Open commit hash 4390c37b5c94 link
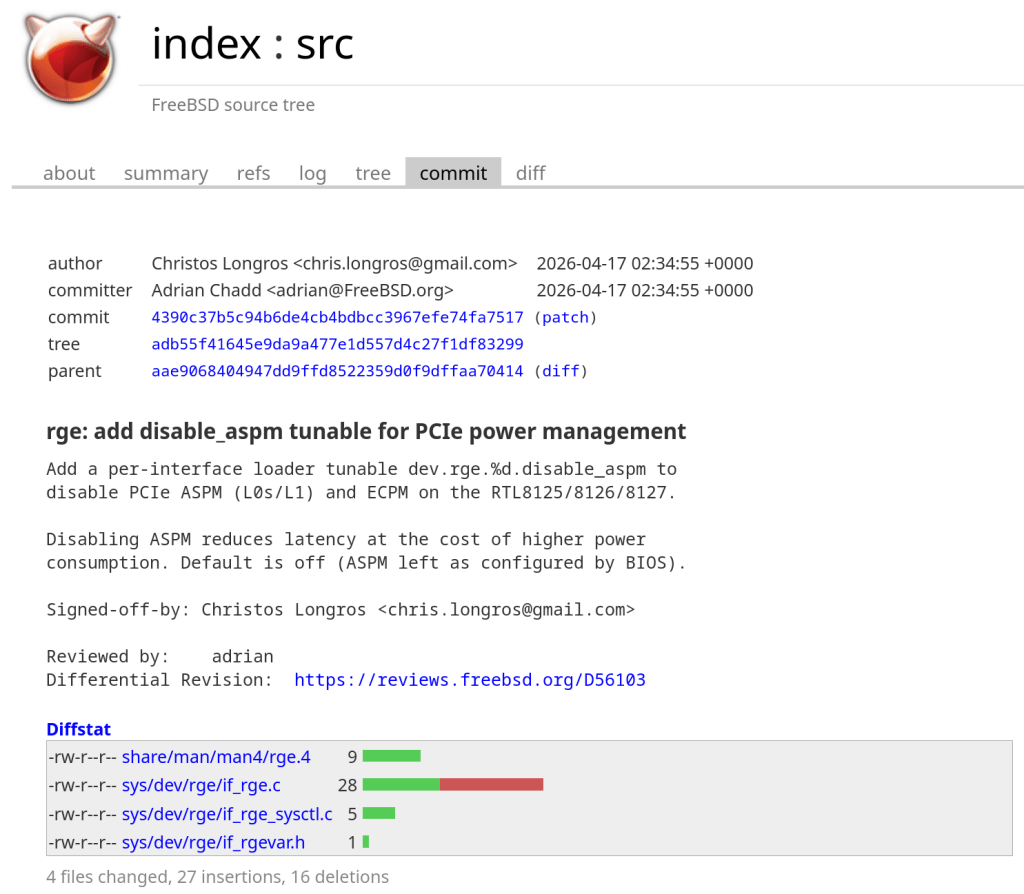1024x894 pixels. point(337,317)
